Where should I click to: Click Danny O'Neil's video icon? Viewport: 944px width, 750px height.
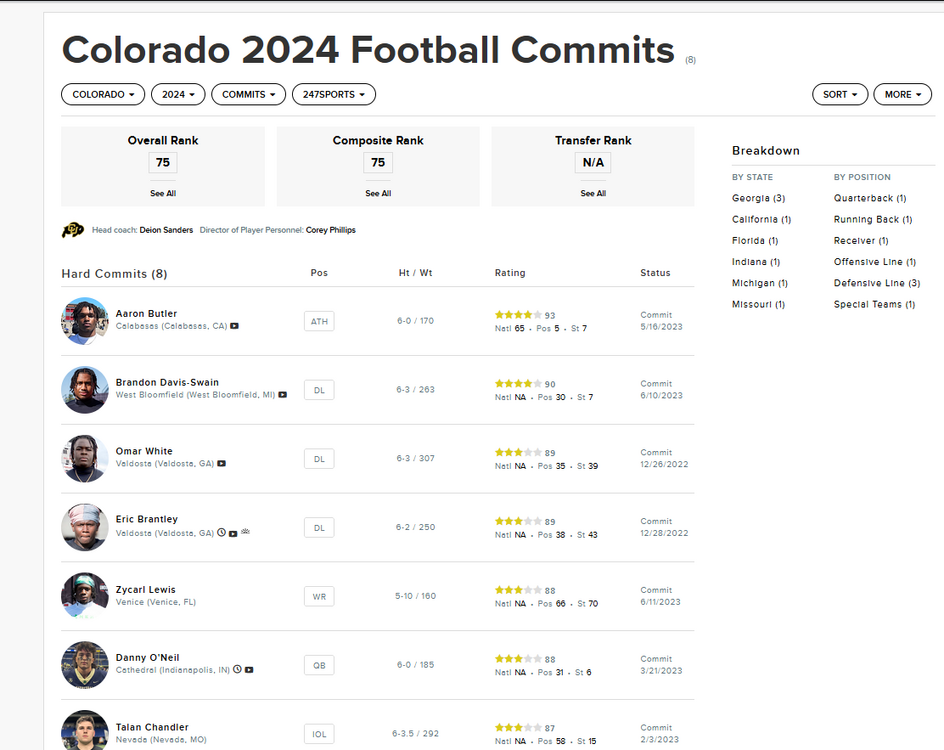(249, 670)
